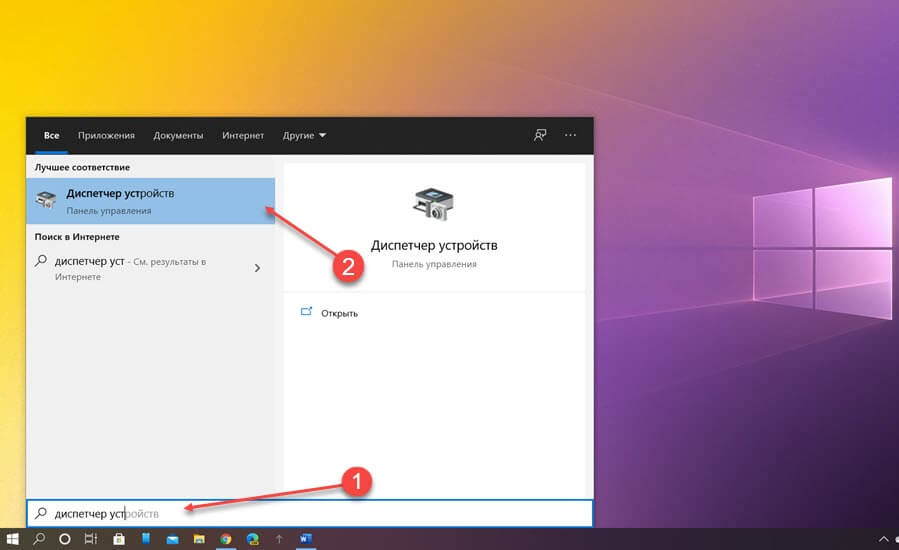Click the gray up-arrow taskbar icon
Viewport: 899px width, 550px height.
click(279, 539)
